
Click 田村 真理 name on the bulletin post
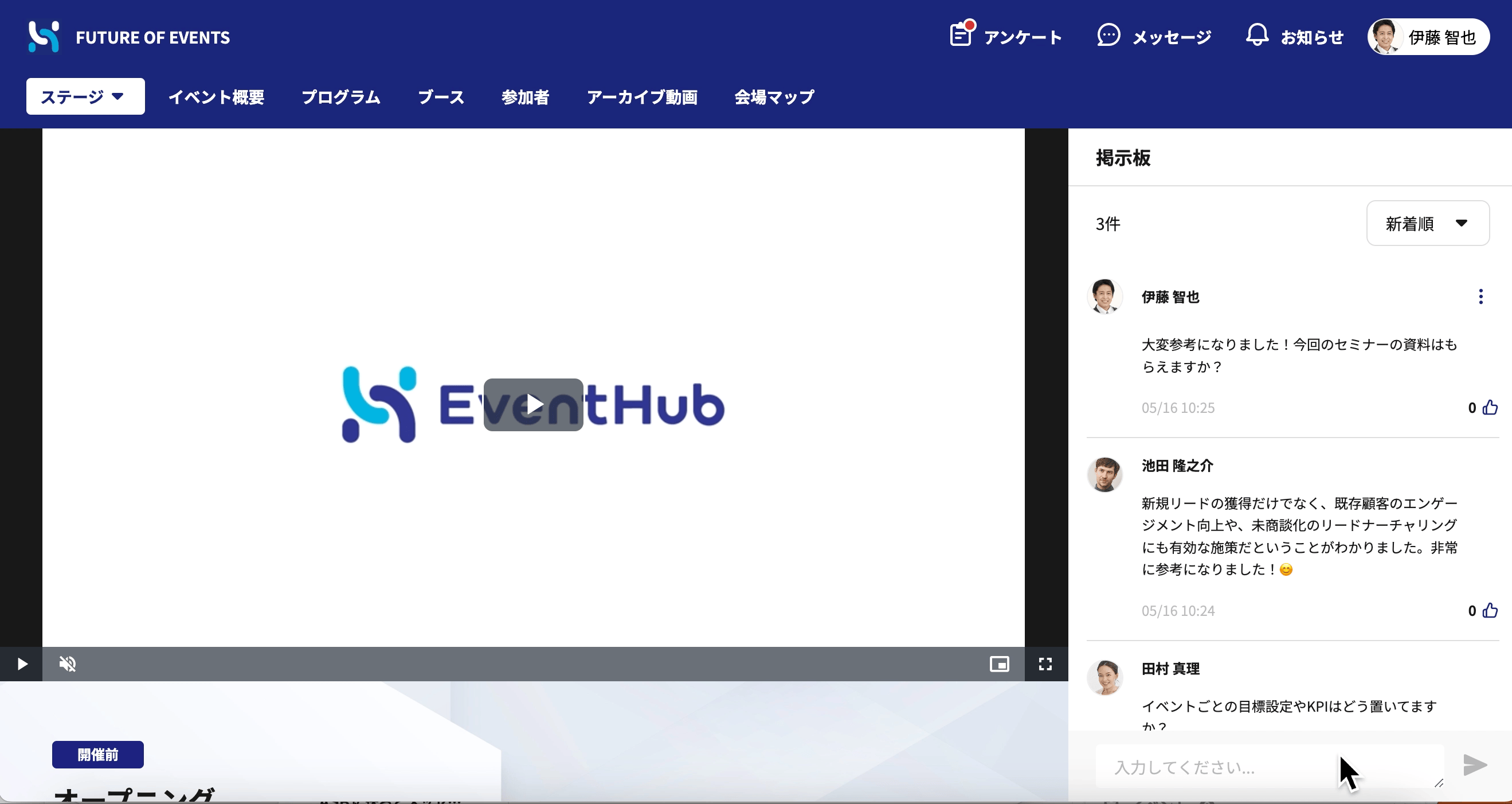[1170, 669]
